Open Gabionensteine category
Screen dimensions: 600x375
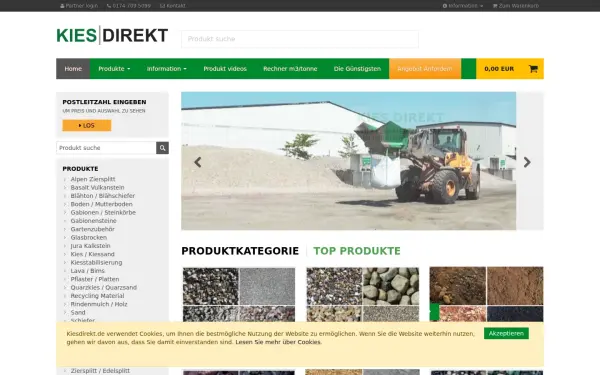click(93, 221)
